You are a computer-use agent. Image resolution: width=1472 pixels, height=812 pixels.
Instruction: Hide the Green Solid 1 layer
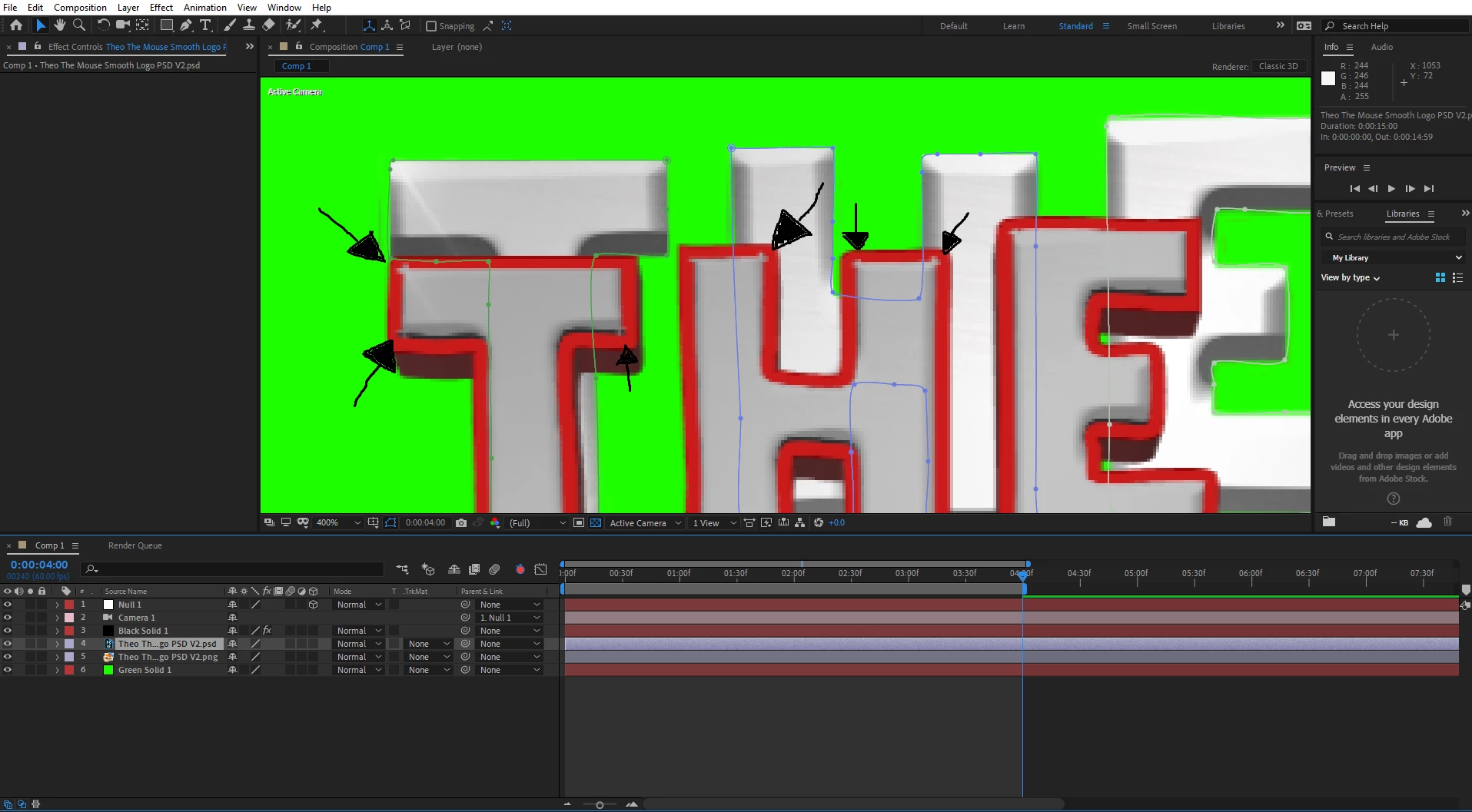[8, 670]
